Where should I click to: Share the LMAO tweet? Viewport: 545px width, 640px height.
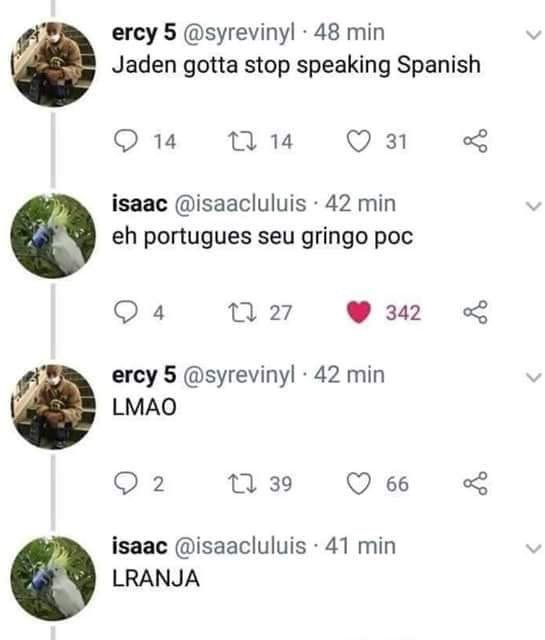click(475, 483)
